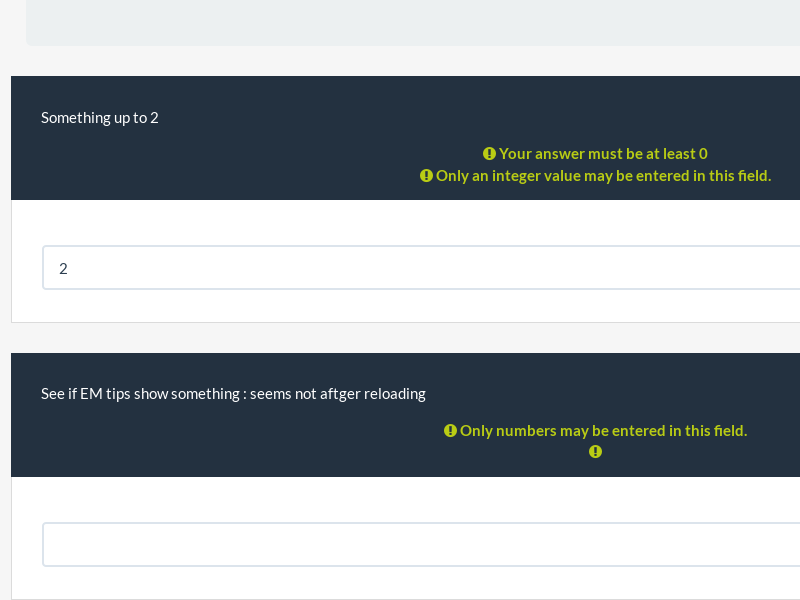Click the light gray panel at the top
The width and height of the screenshot is (800, 600).
412,22
